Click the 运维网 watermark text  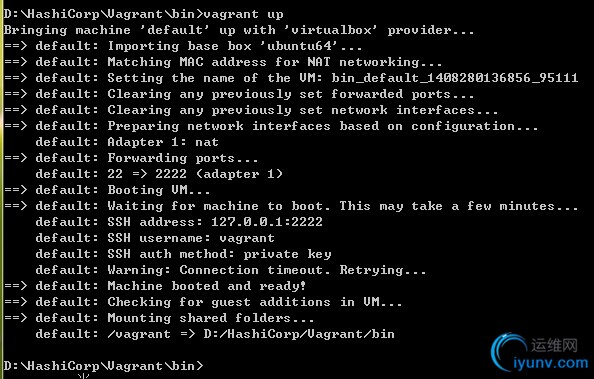click(554, 346)
